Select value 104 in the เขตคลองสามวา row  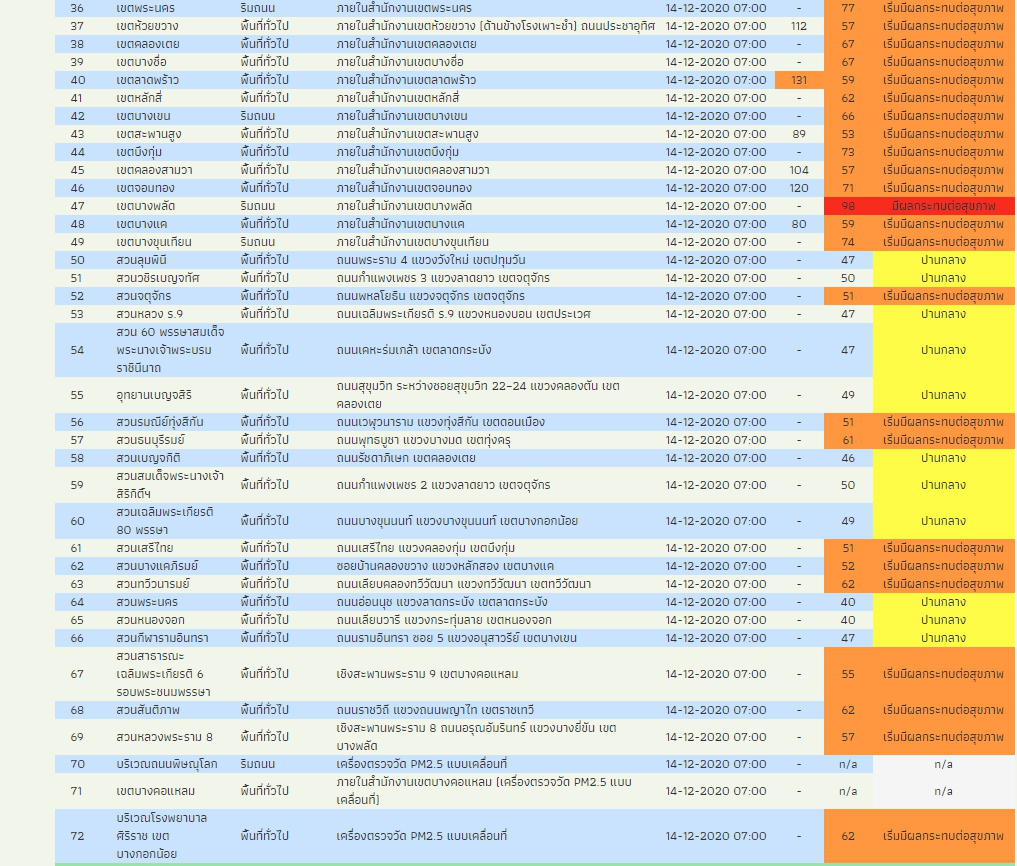point(799,170)
